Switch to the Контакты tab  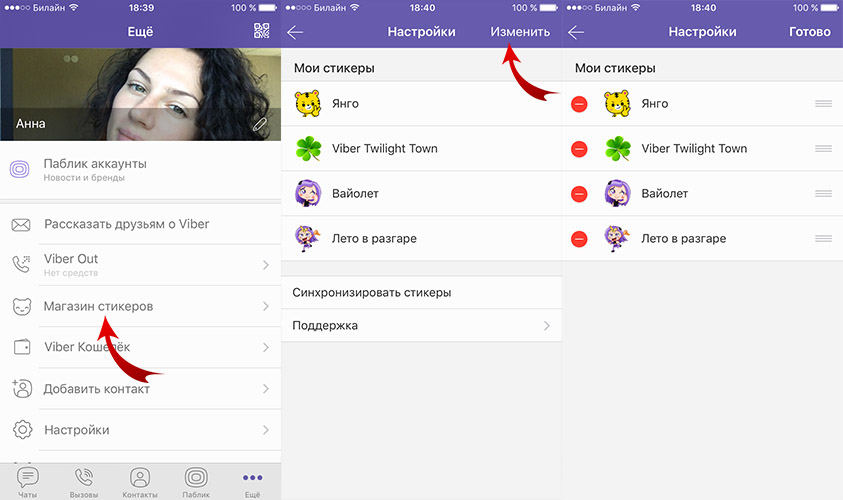coord(140,482)
